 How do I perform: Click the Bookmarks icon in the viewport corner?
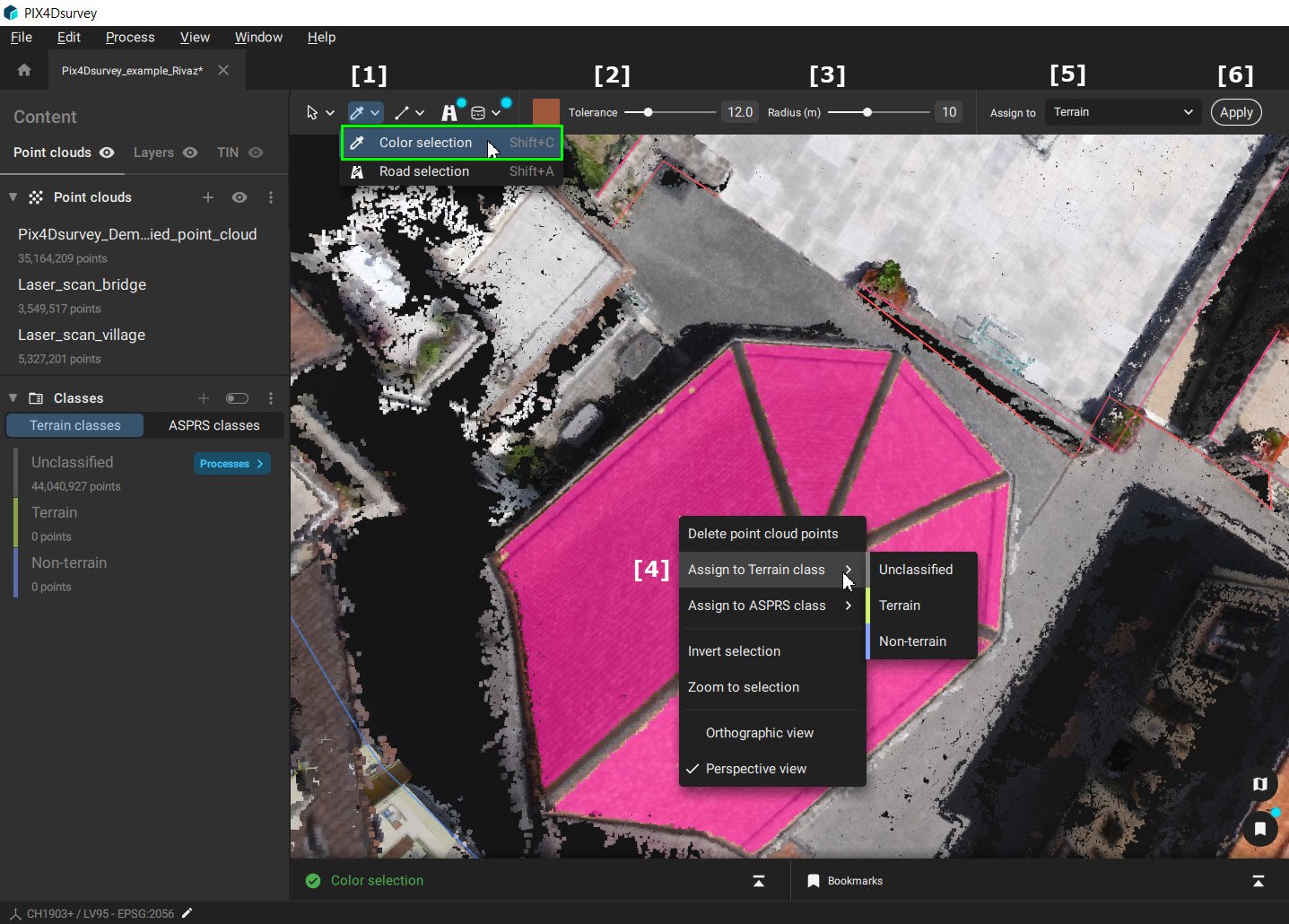1260,830
